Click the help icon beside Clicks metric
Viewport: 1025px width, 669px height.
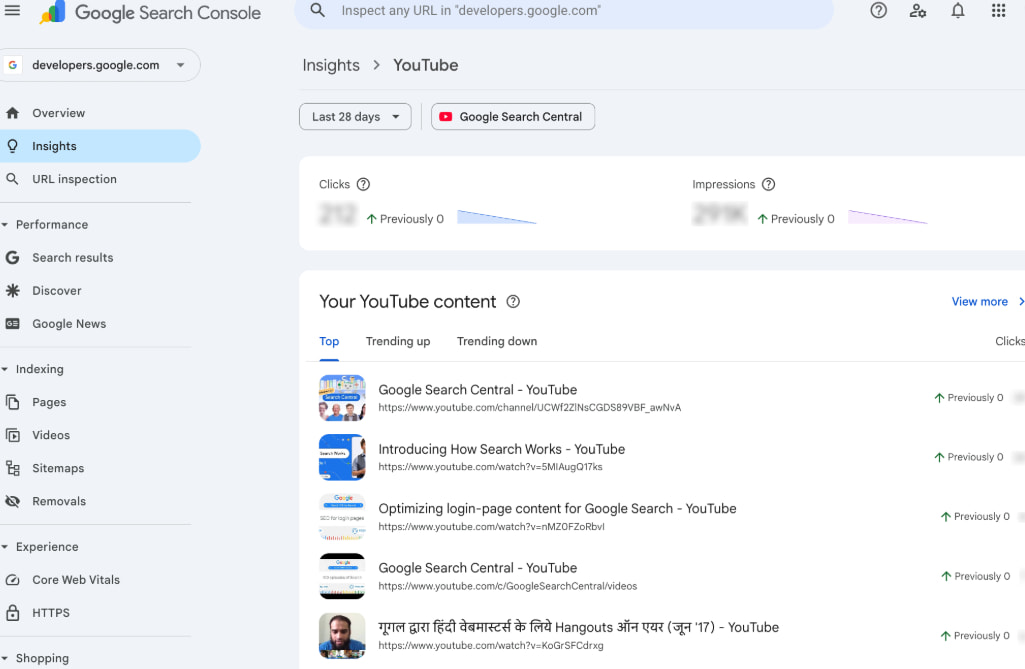click(363, 184)
